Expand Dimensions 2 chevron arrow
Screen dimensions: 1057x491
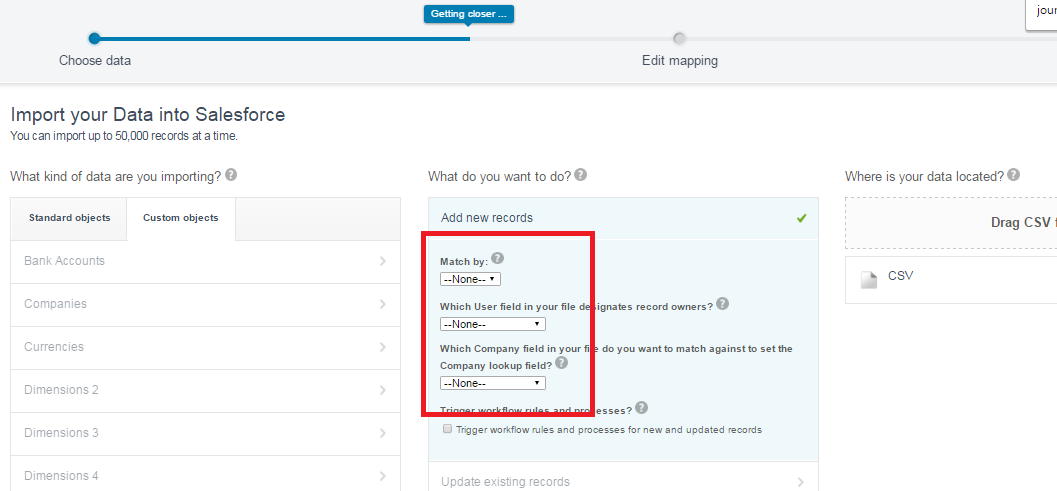(x=382, y=391)
